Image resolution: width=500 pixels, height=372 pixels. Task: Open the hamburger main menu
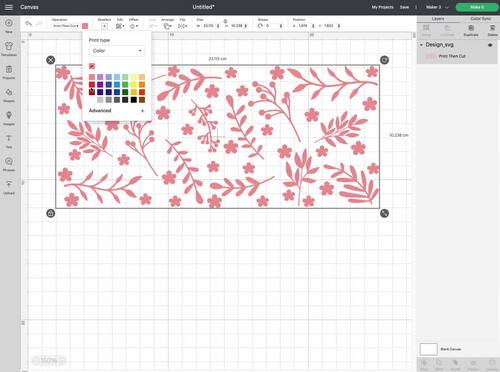[x=9, y=7]
